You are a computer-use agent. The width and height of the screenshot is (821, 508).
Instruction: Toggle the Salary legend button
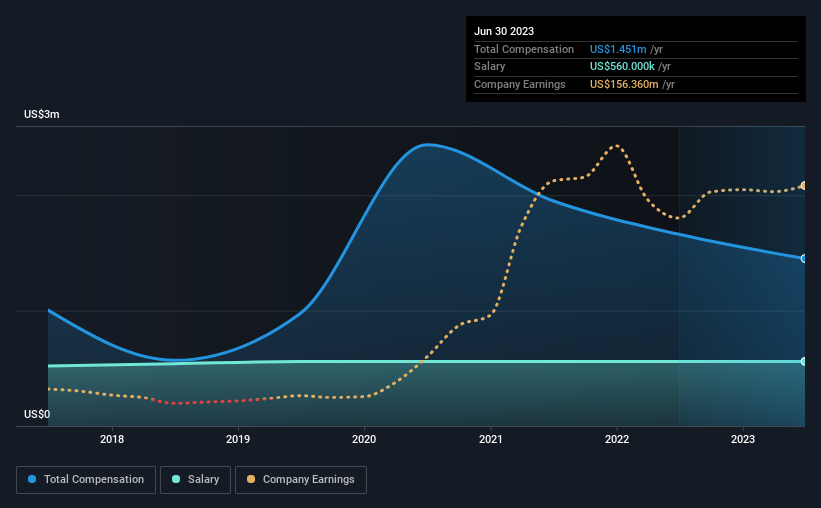[x=195, y=480]
